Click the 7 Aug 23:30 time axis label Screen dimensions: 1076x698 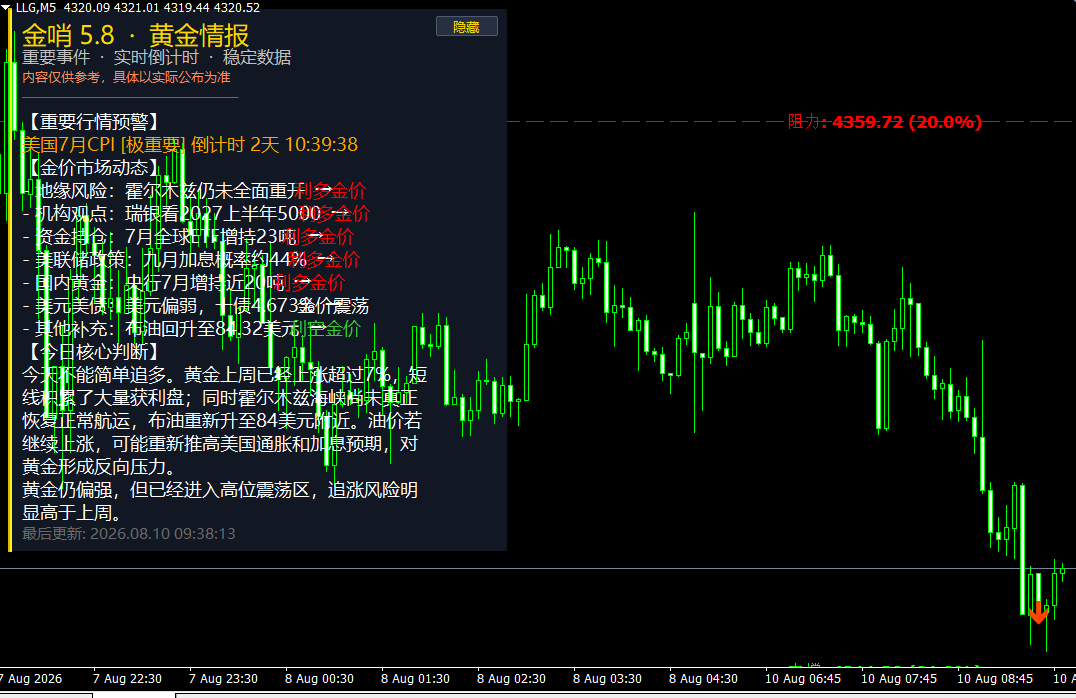[224, 679]
